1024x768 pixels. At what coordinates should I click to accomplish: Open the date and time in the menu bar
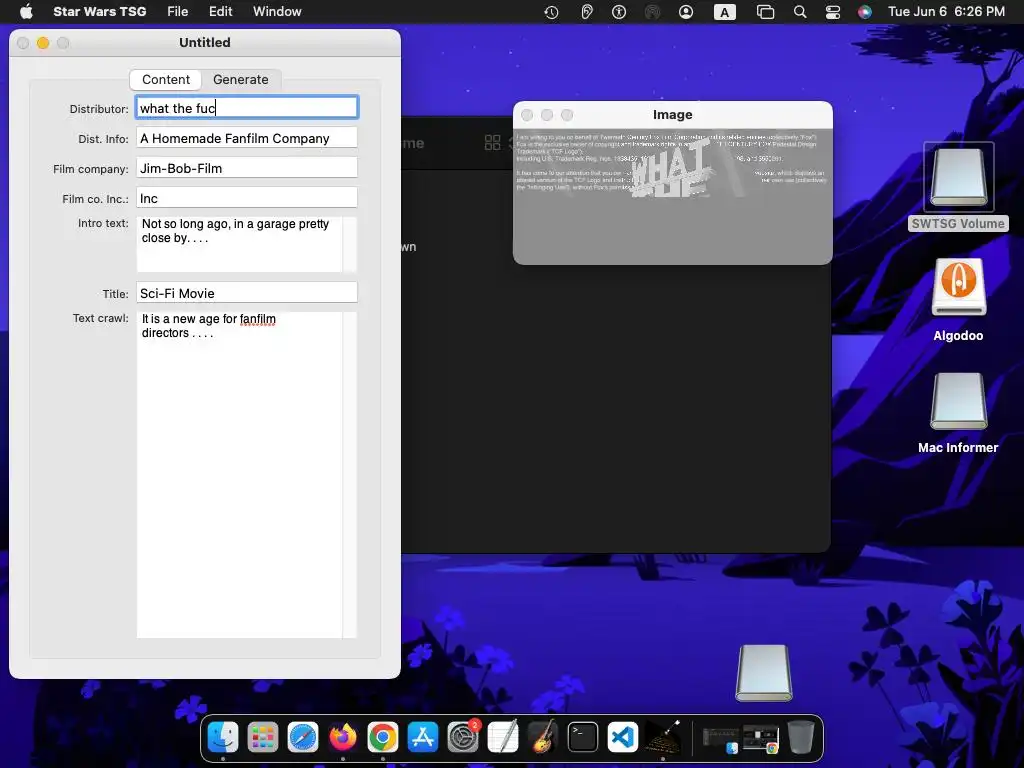tap(946, 12)
